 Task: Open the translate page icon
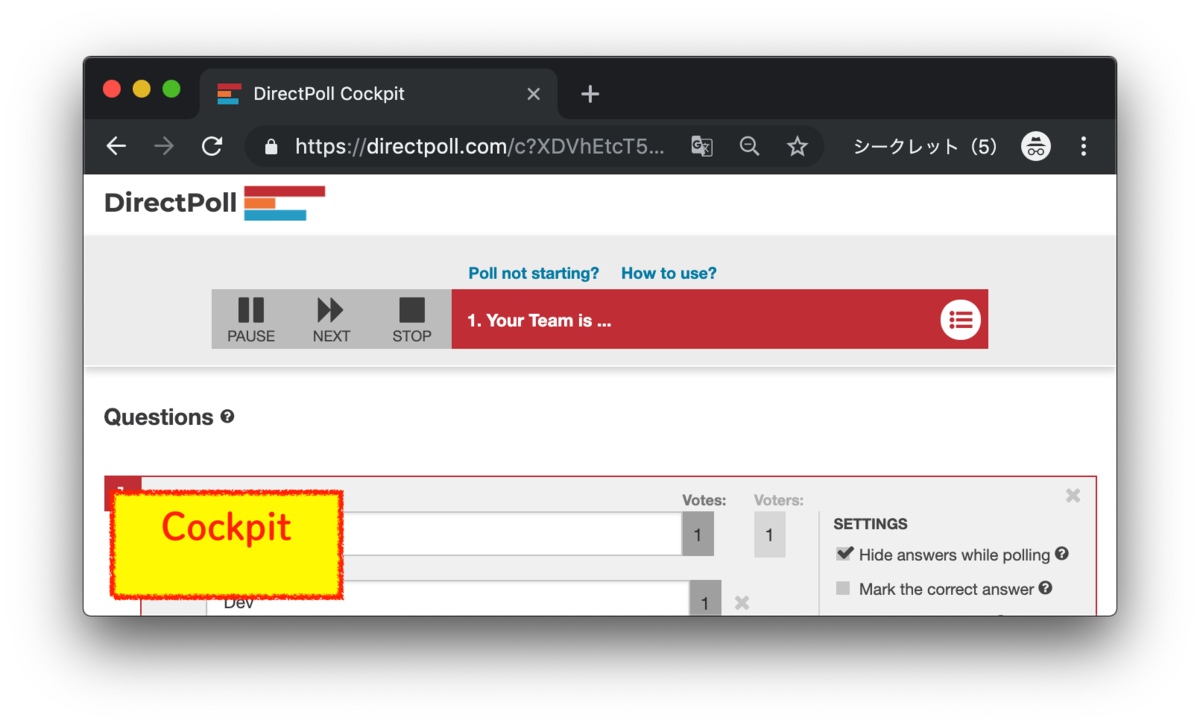[x=702, y=147]
